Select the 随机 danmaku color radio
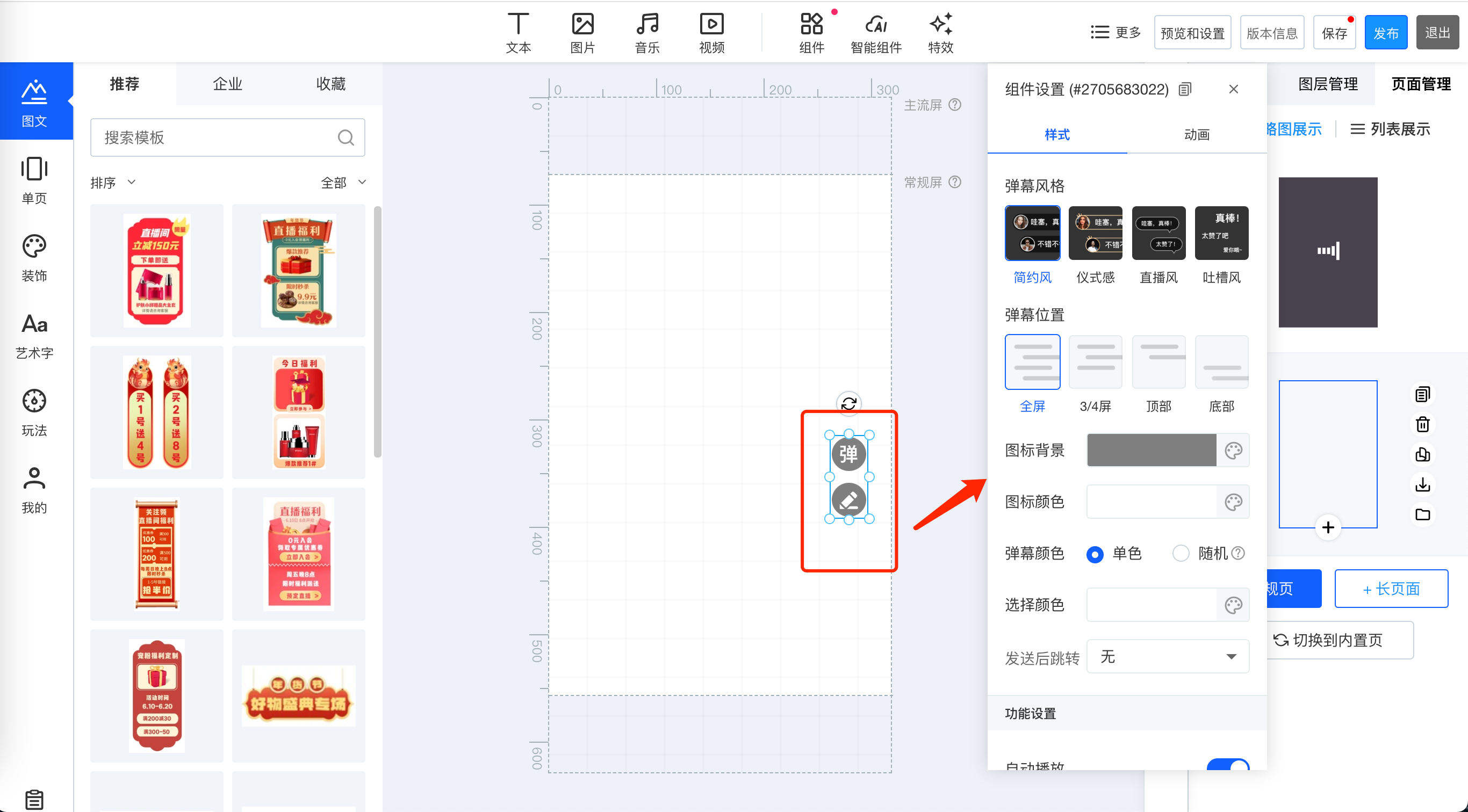The width and height of the screenshot is (1468, 812). pos(1181,553)
